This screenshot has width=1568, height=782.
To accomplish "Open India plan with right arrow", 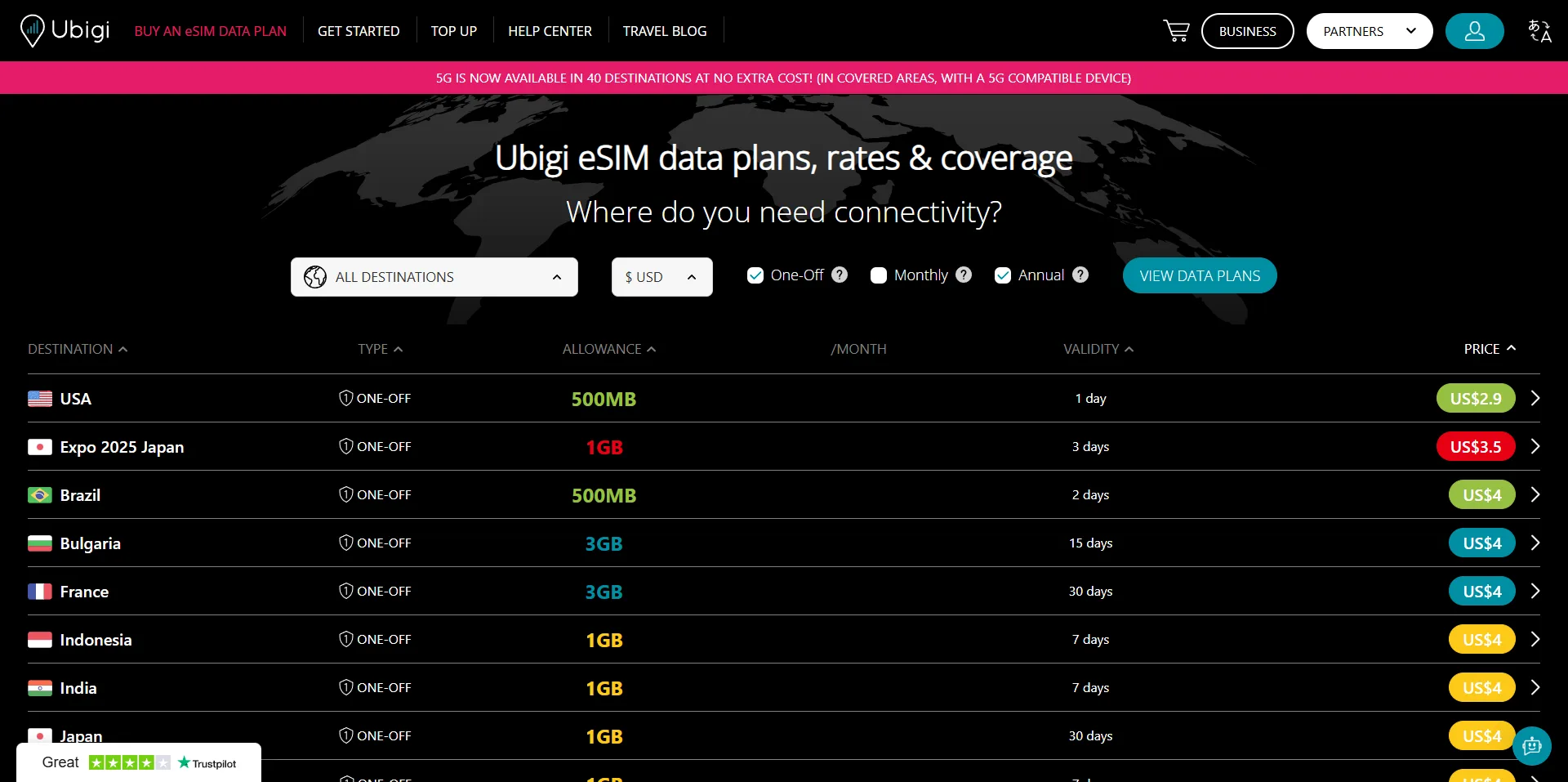I will point(1535,687).
